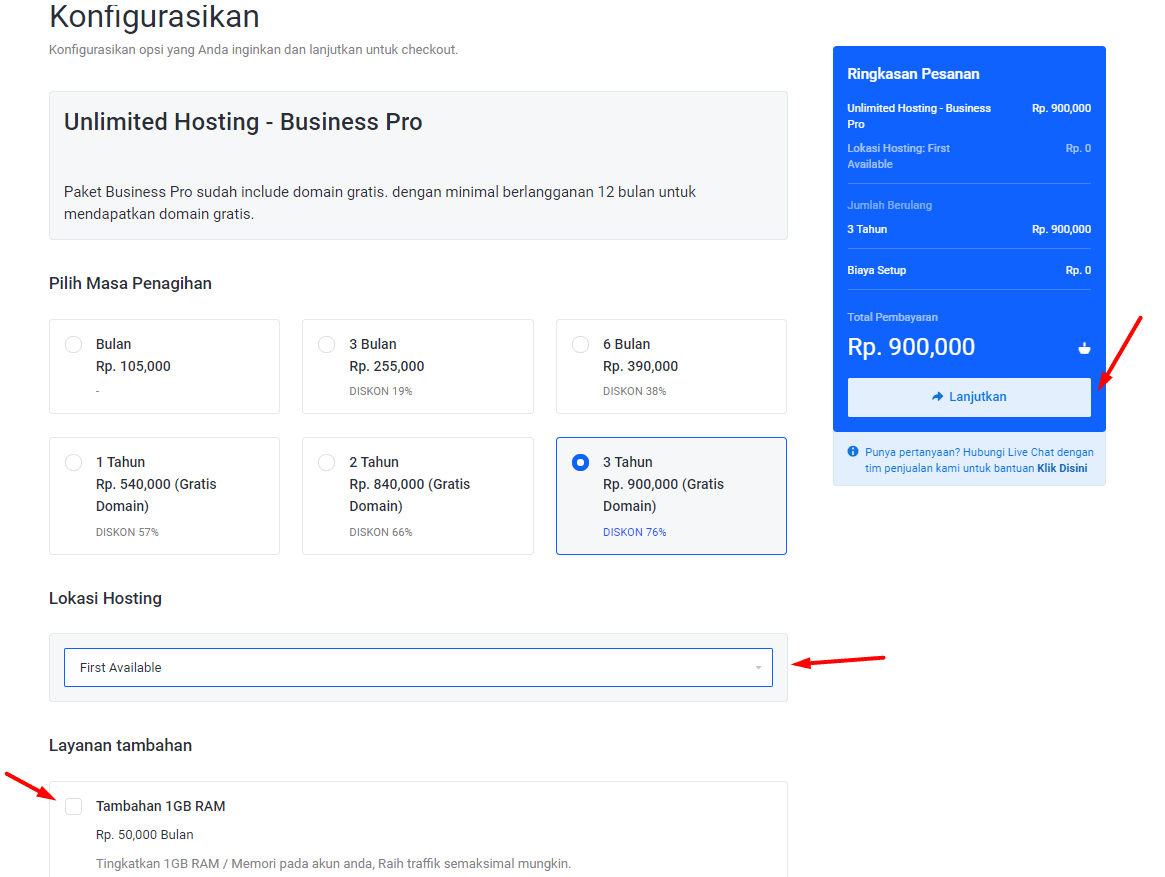Select the monthly Bulan Rp. 105,000 radio
This screenshot has height=877, width=1165.
coord(74,345)
